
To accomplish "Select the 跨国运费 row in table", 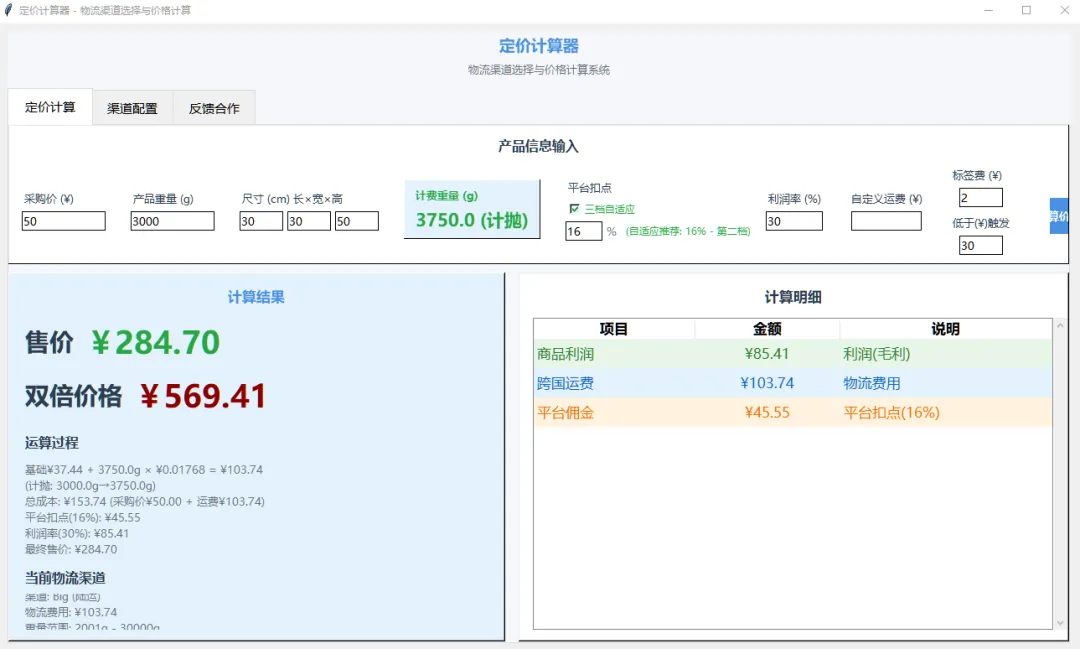I will click(793, 383).
